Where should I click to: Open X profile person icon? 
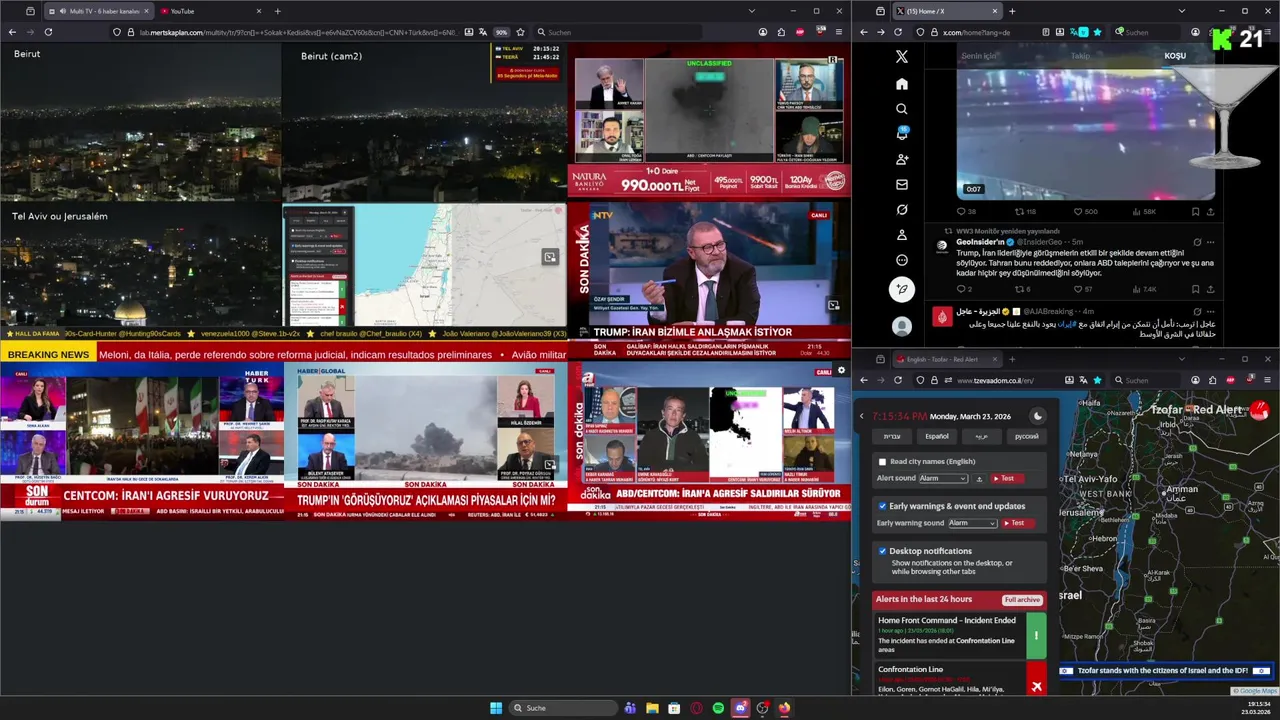pyautogui.click(x=902, y=235)
